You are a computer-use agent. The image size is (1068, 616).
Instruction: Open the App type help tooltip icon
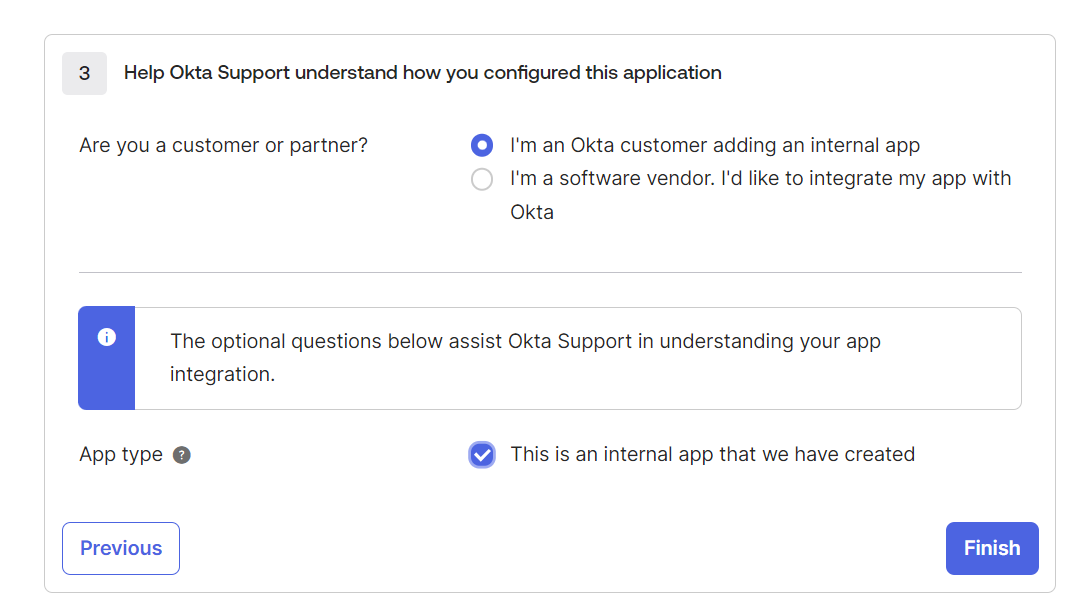tap(181, 455)
